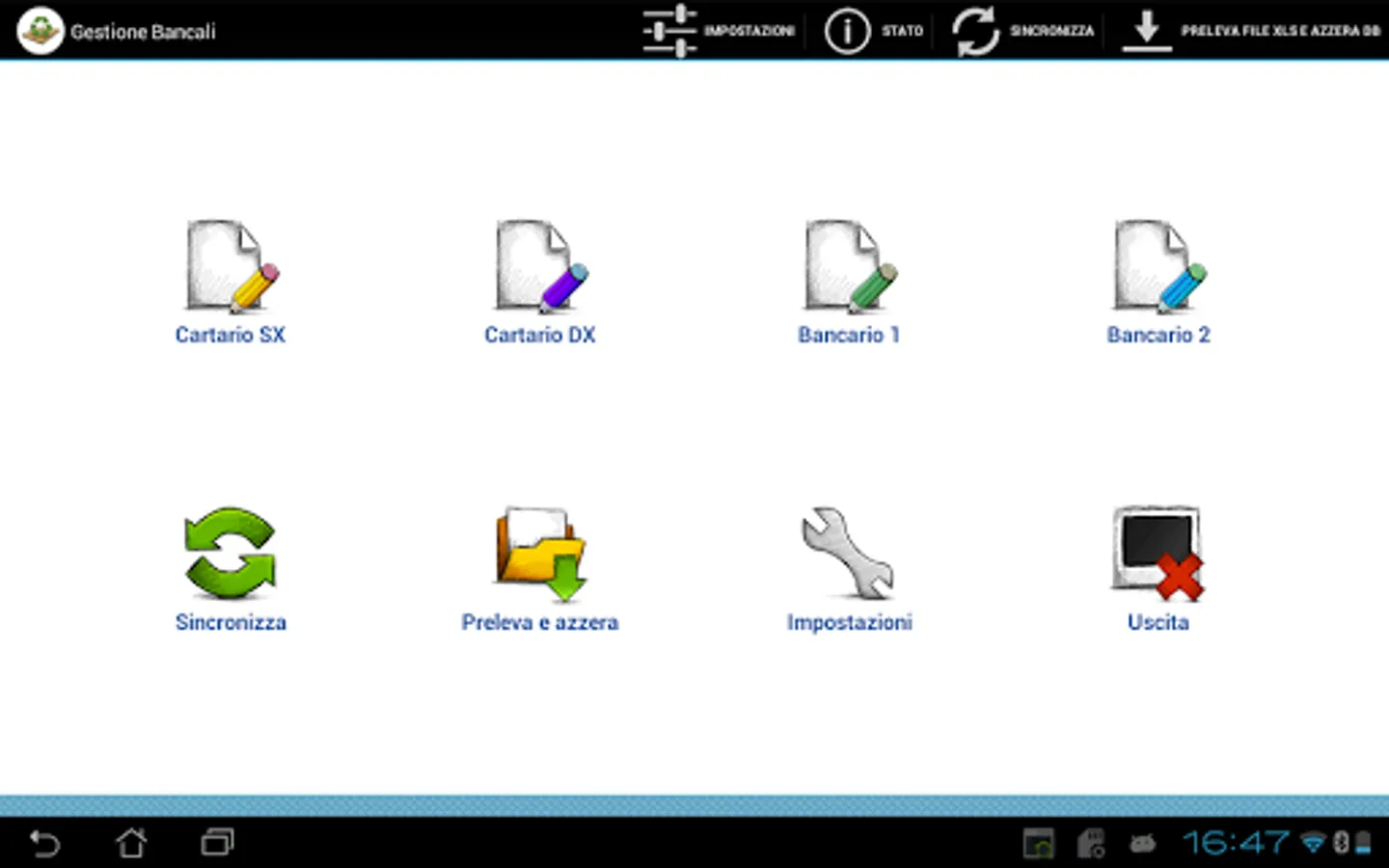Open the Bancario 2 blue pencil icon
Image resolution: width=1389 pixels, height=868 pixels.
pos(1158,266)
